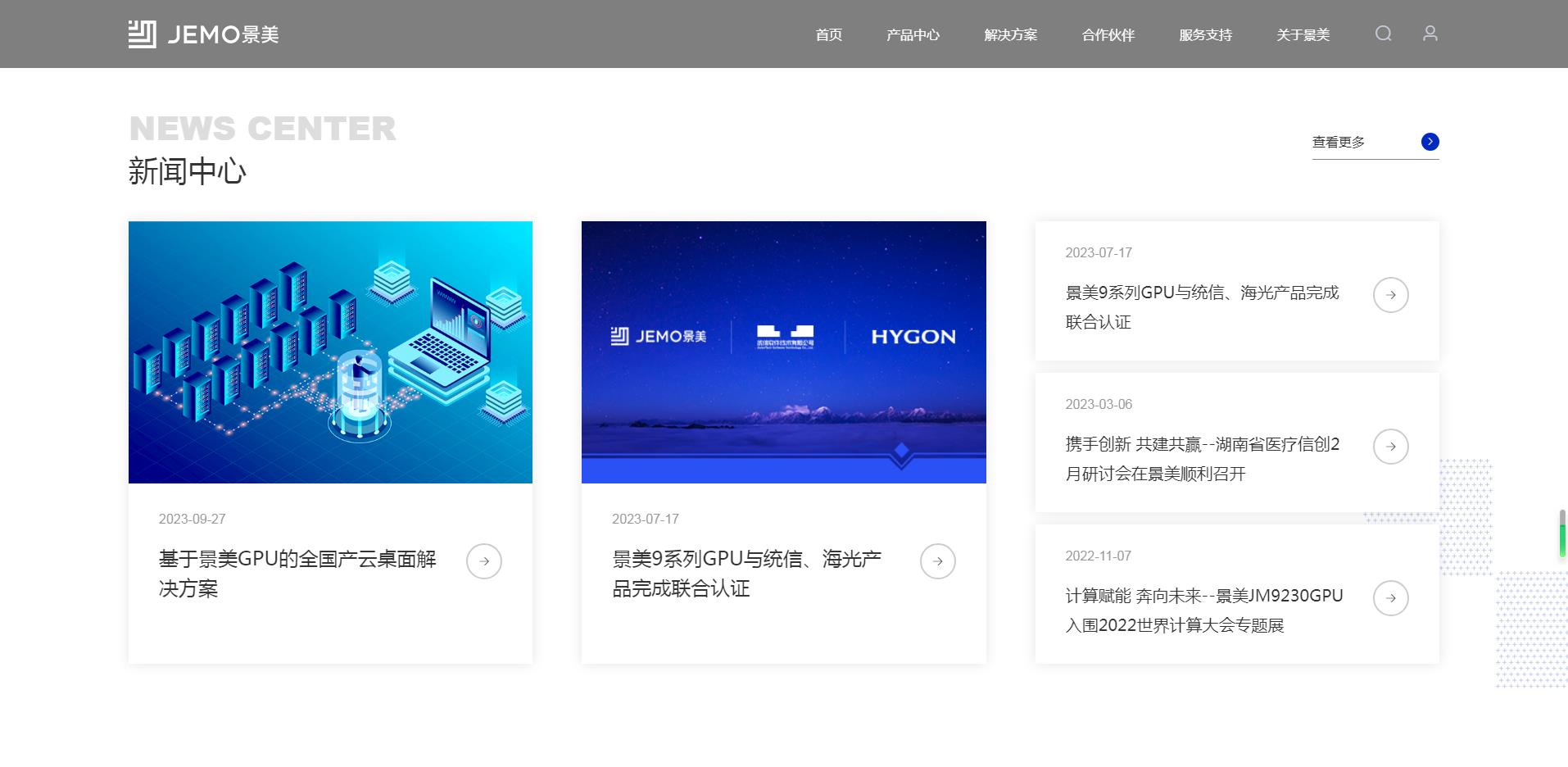Click arrow icon for 国产云桌面解决方案 article

coord(483,561)
